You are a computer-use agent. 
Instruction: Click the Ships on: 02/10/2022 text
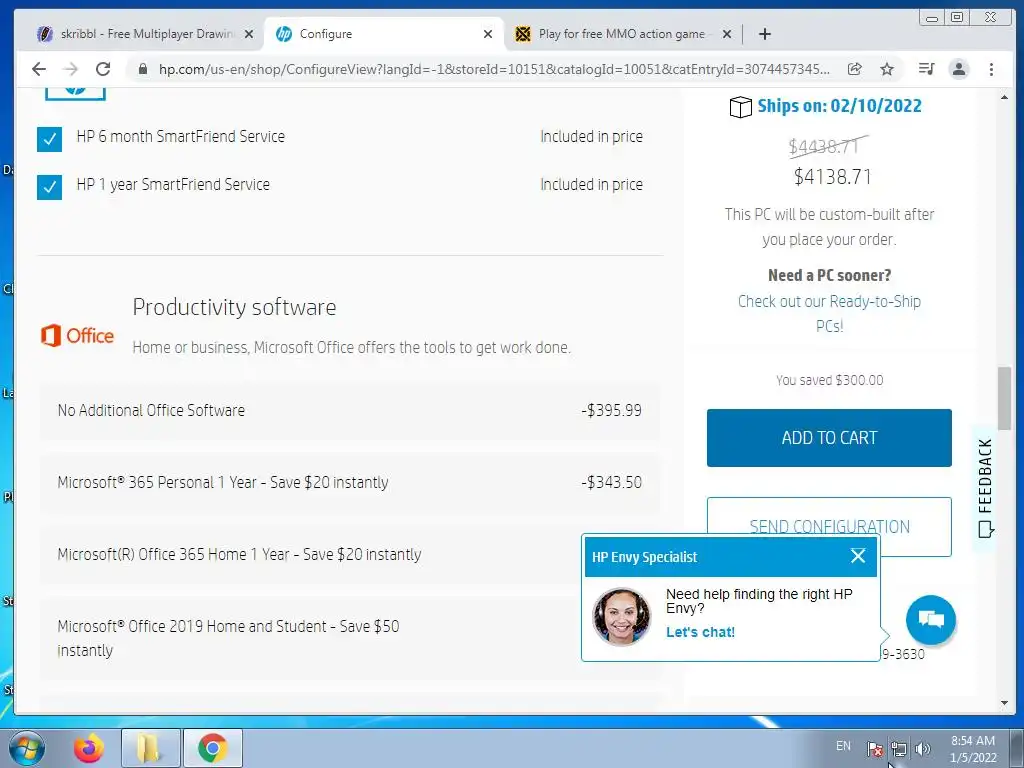pyautogui.click(x=839, y=106)
